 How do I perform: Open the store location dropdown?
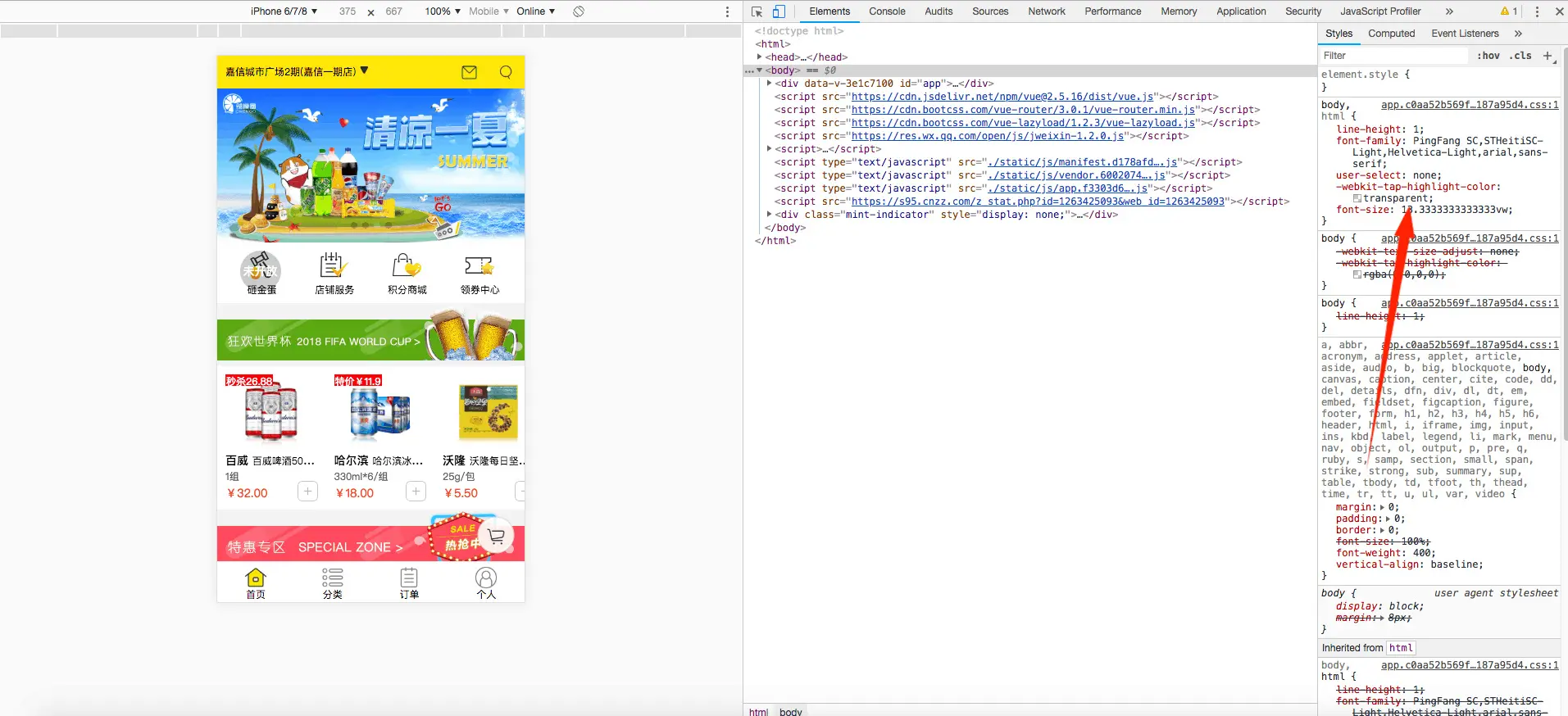(297, 72)
